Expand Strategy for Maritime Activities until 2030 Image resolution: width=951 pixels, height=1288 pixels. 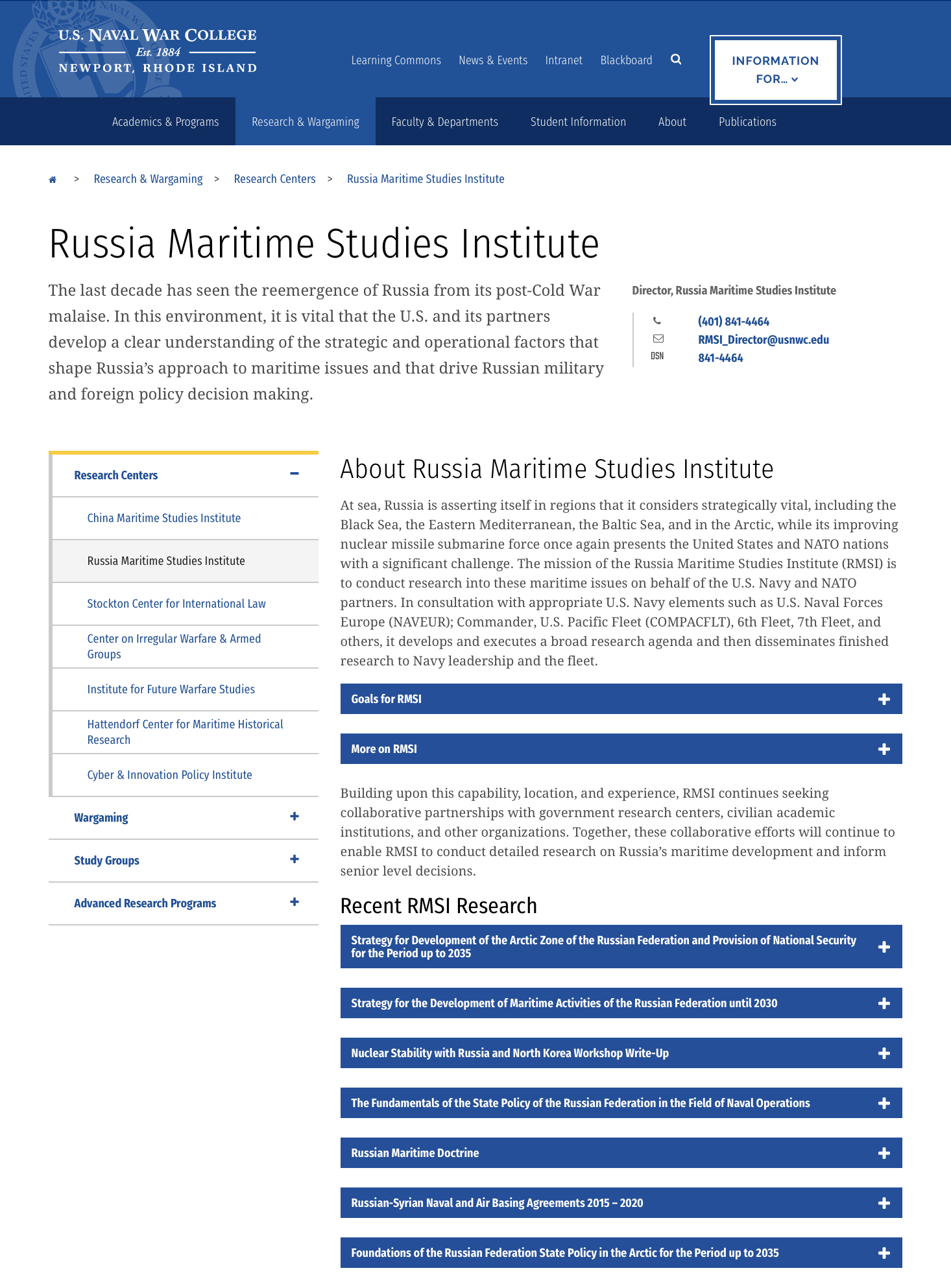point(621,1003)
